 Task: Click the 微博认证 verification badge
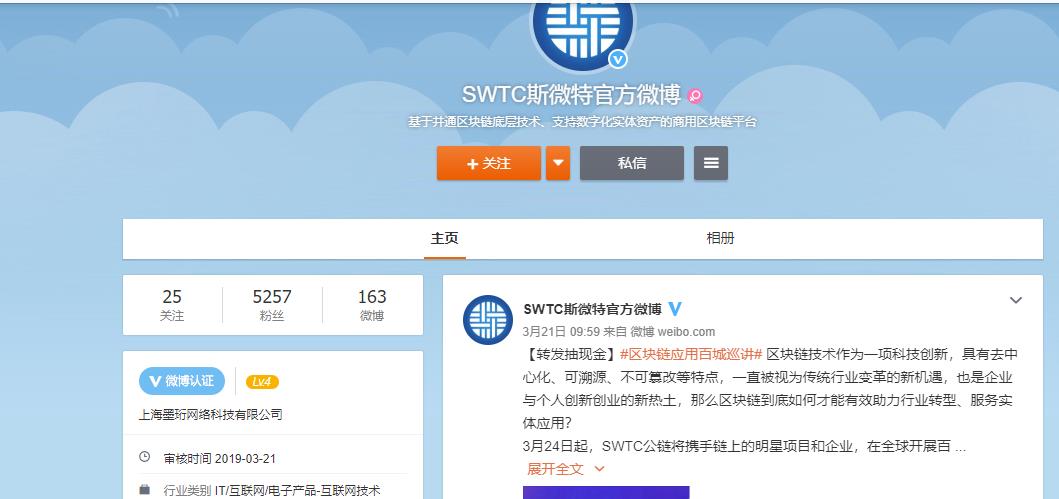click(181, 381)
